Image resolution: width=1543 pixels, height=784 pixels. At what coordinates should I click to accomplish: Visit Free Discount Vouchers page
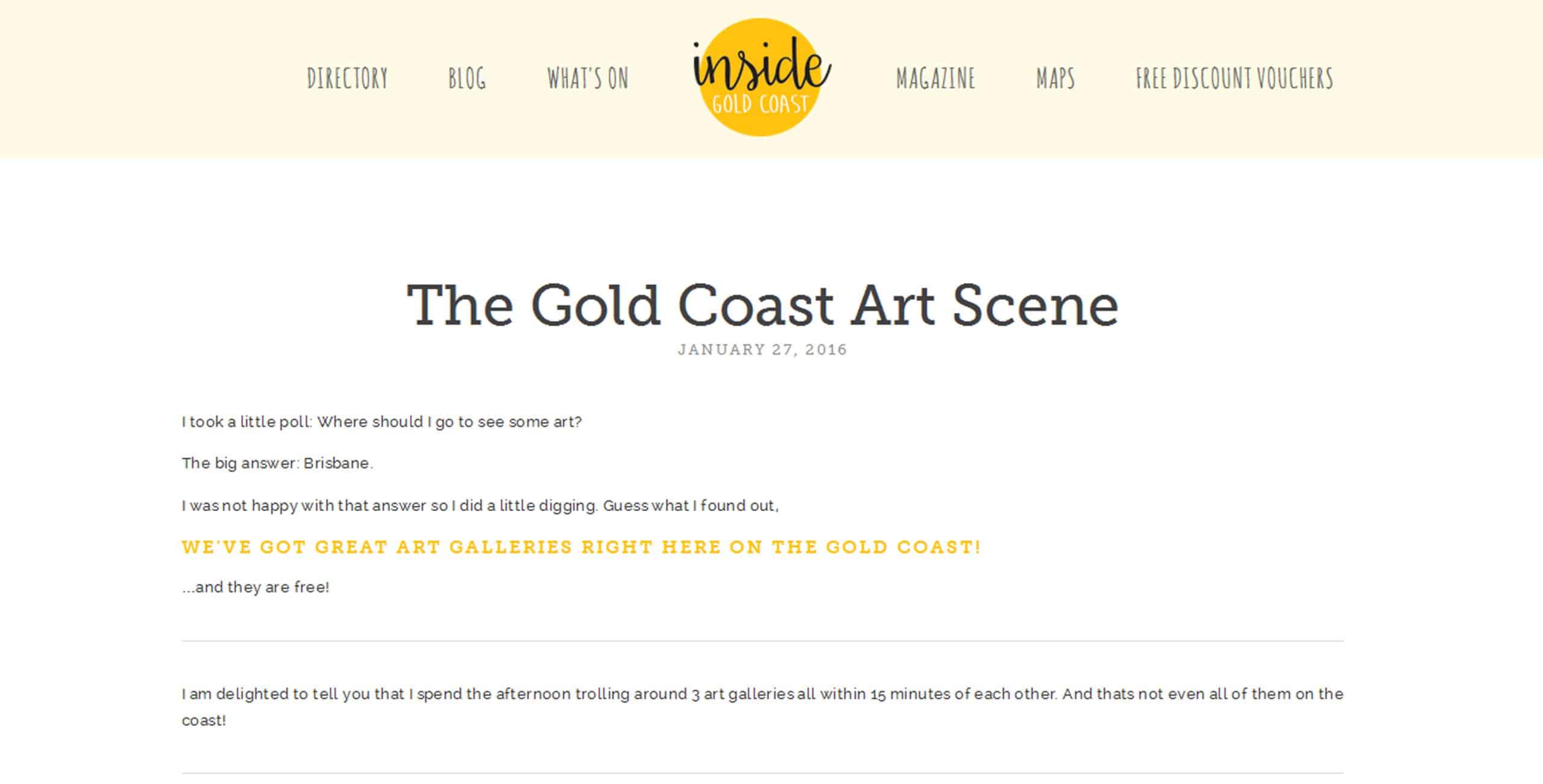(1234, 78)
